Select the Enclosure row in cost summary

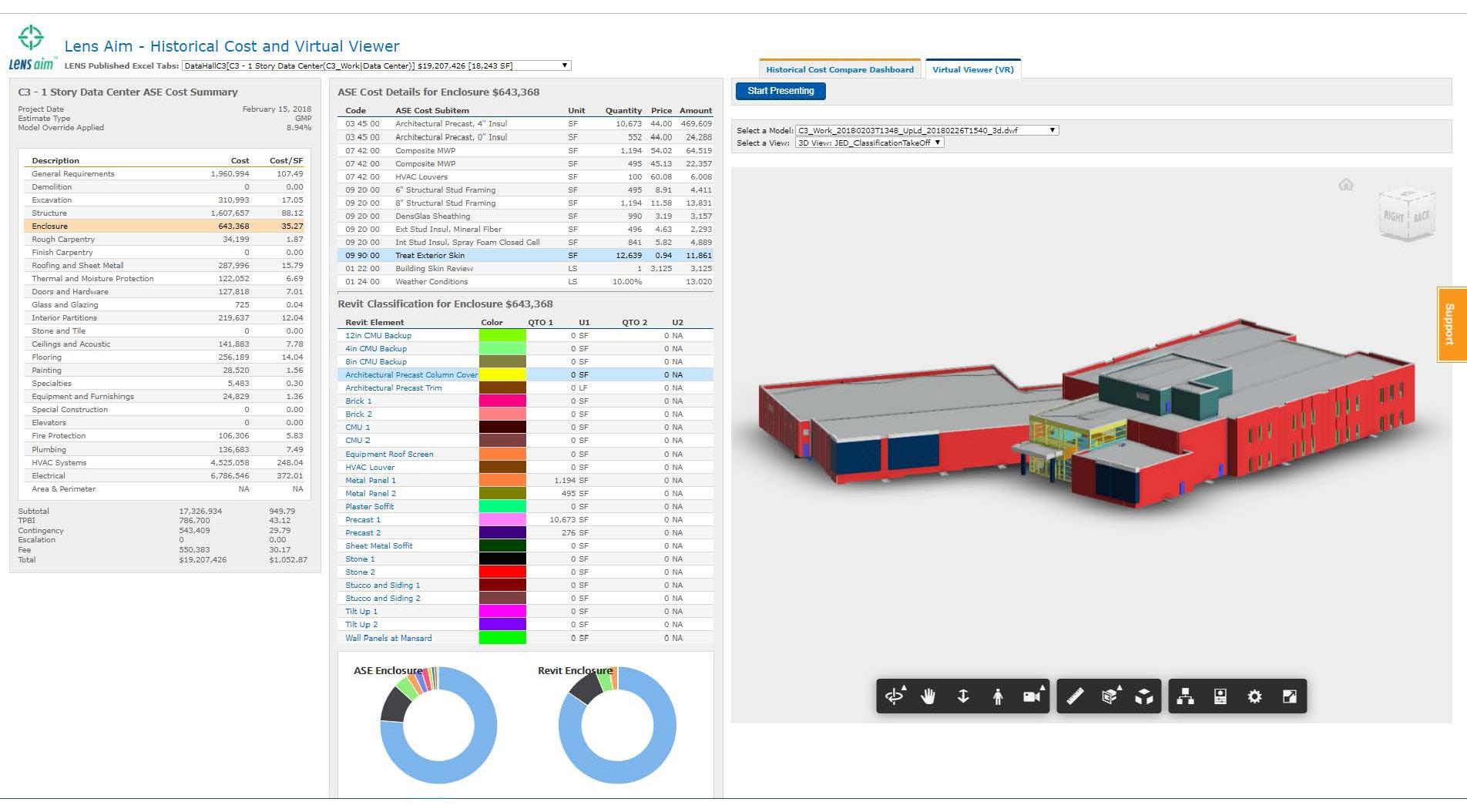tap(166, 226)
